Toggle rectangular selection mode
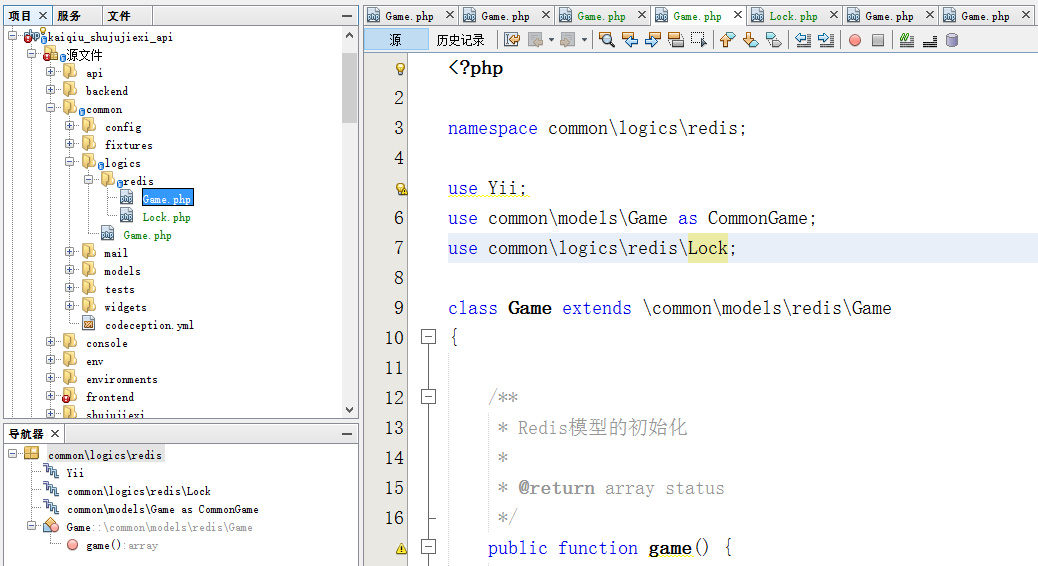 [x=698, y=40]
